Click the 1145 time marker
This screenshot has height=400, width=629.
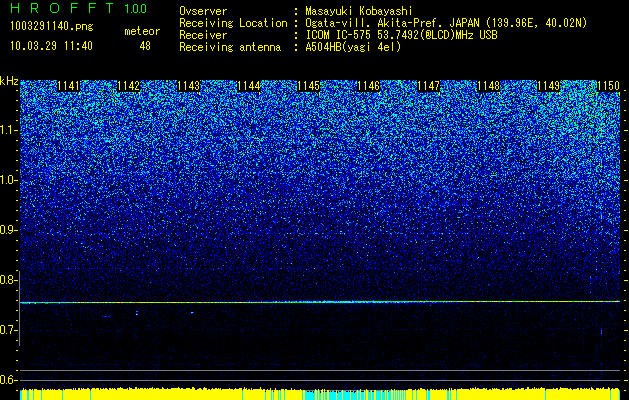coord(308,86)
